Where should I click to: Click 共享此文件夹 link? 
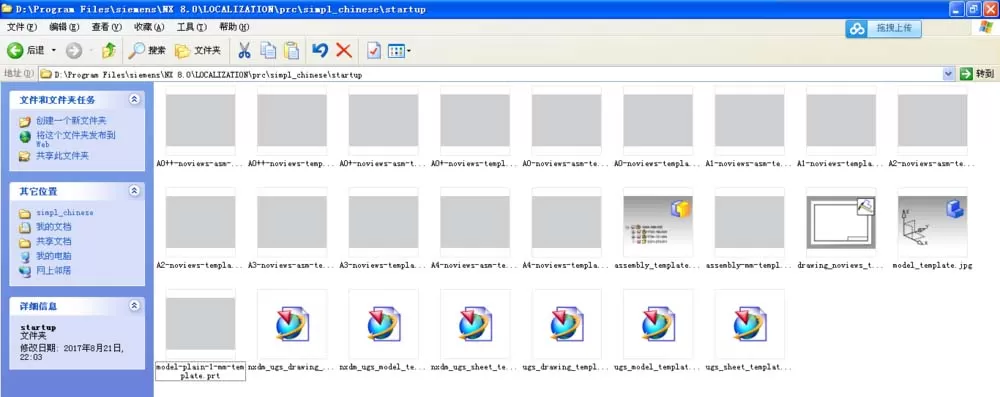pos(62,156)
